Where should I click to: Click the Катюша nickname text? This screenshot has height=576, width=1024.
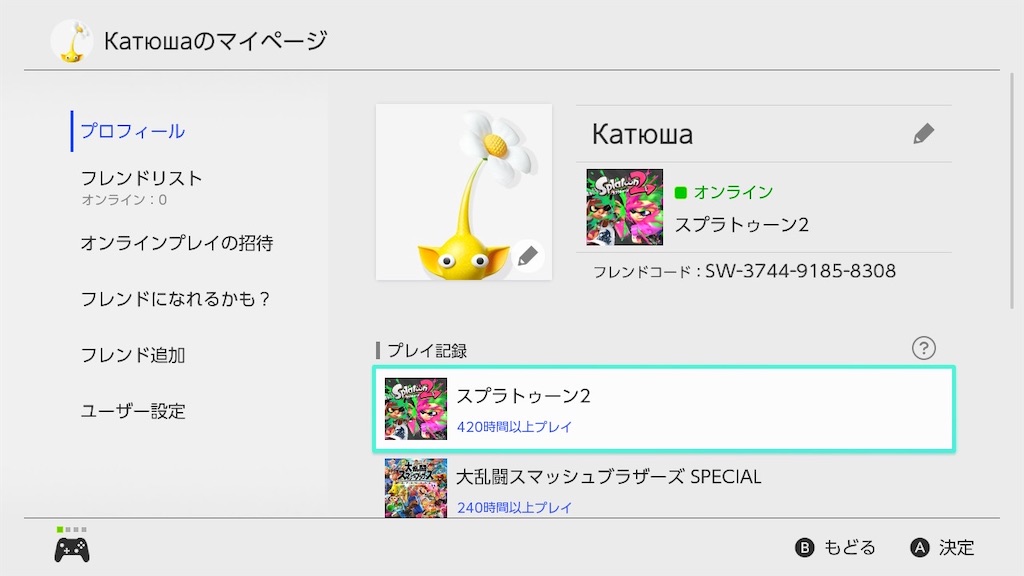[x=642, y=135]
